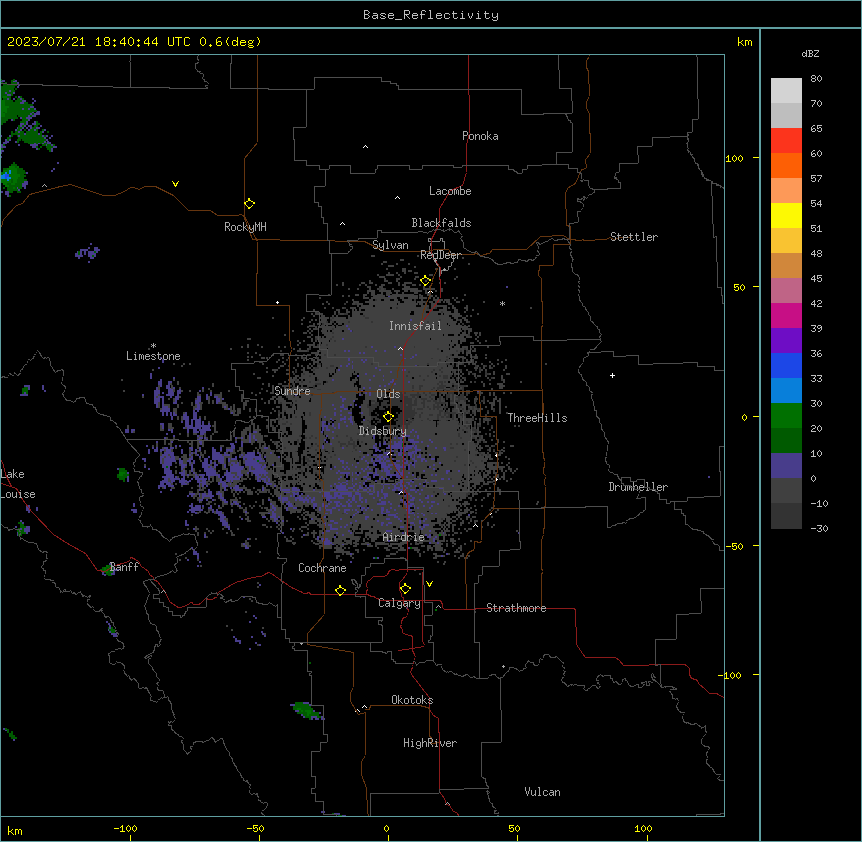Viewport: 862px width, 842px height.
Task: Click the Limestone label
Action: point(153,356)
